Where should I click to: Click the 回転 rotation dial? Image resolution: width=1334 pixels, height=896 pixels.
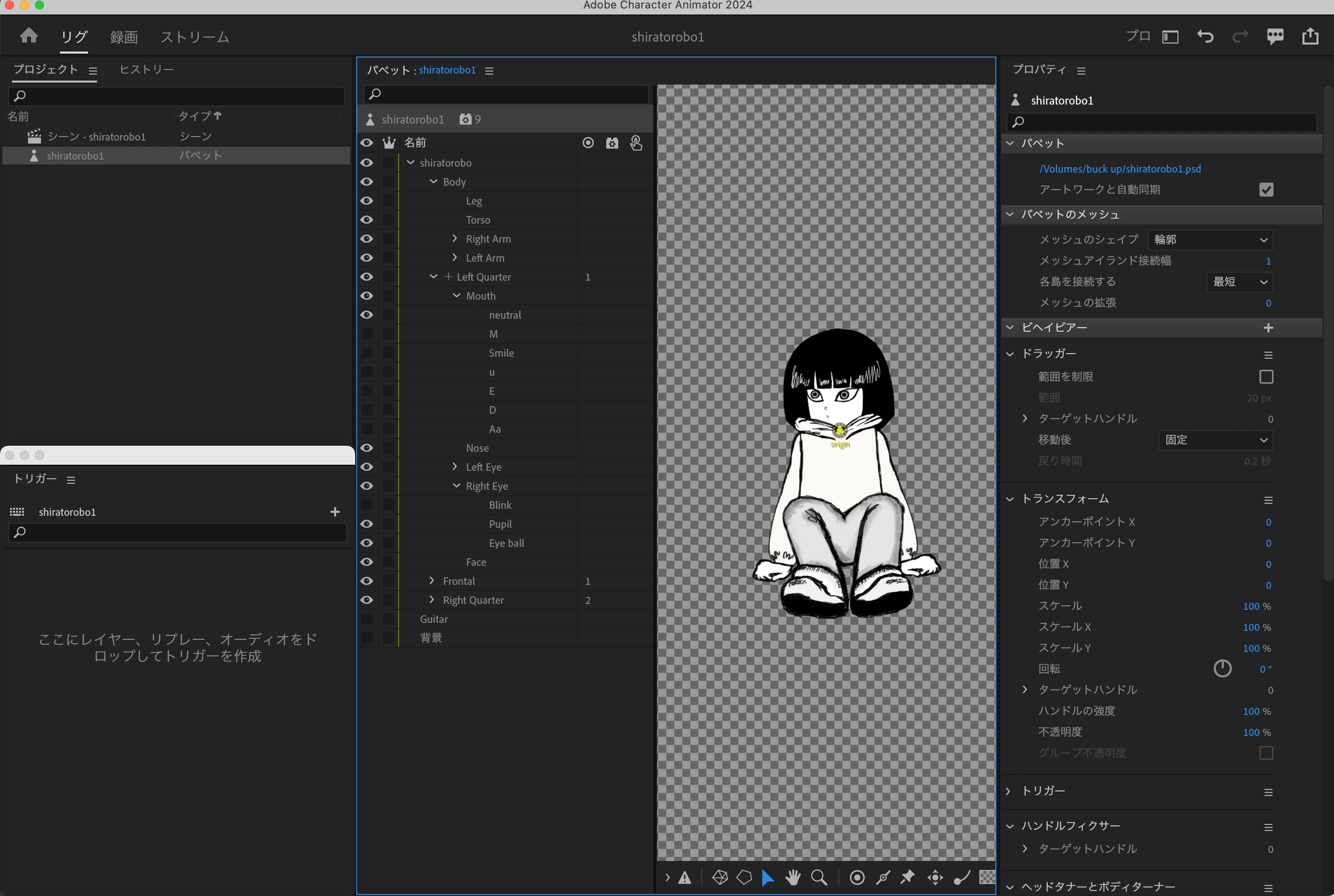pos(1222,668)
